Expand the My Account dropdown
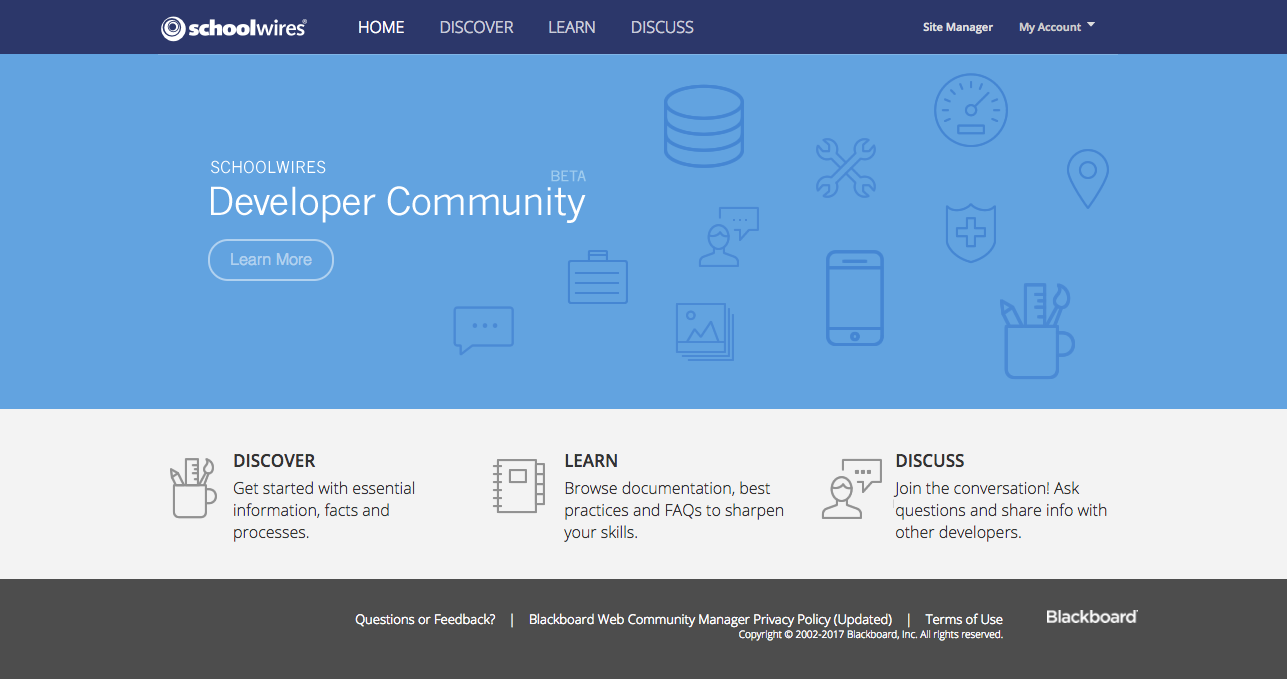 click(1057, 28)
